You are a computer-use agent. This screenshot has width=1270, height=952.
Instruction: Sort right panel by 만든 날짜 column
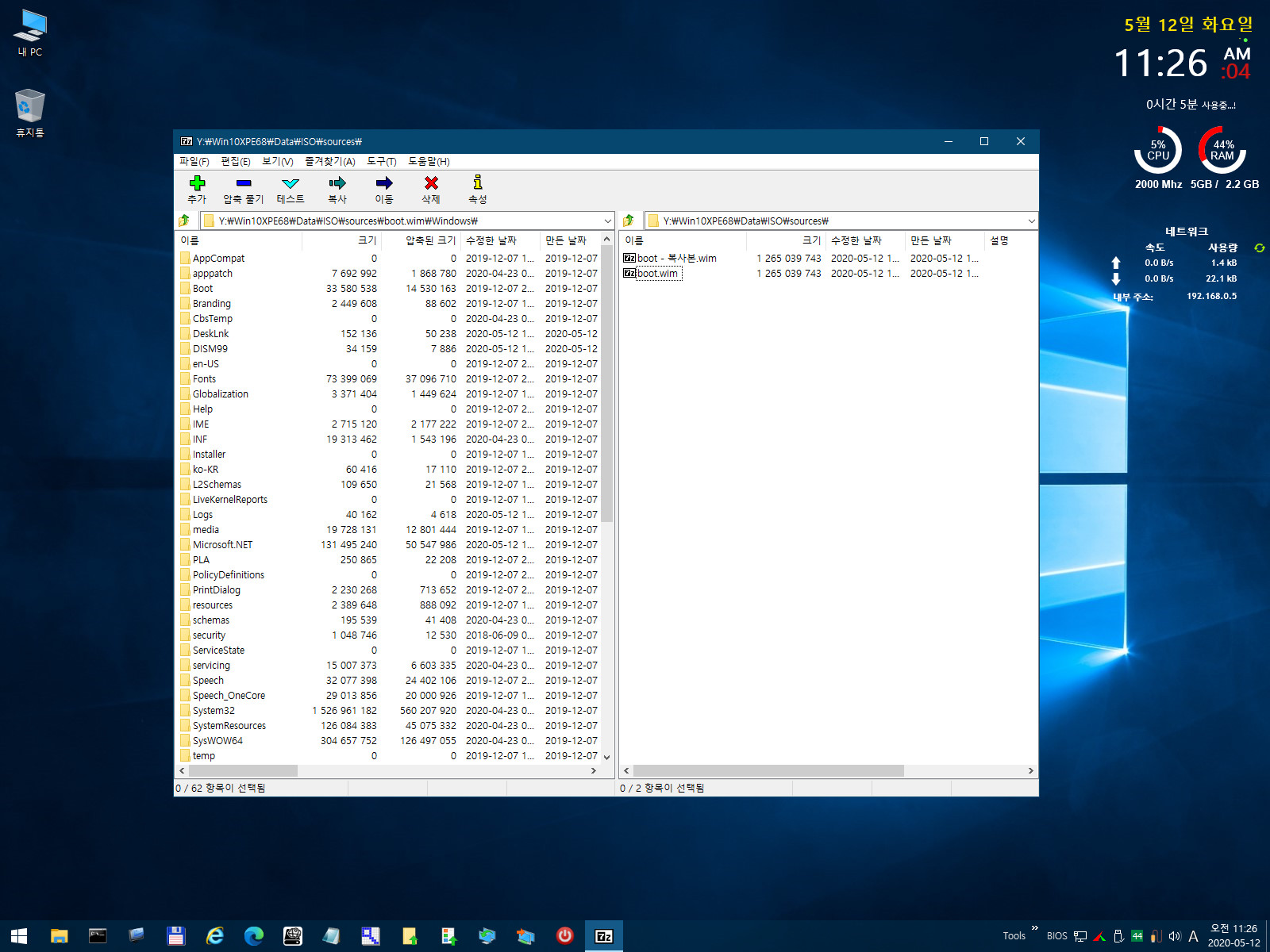pos(945,240)
